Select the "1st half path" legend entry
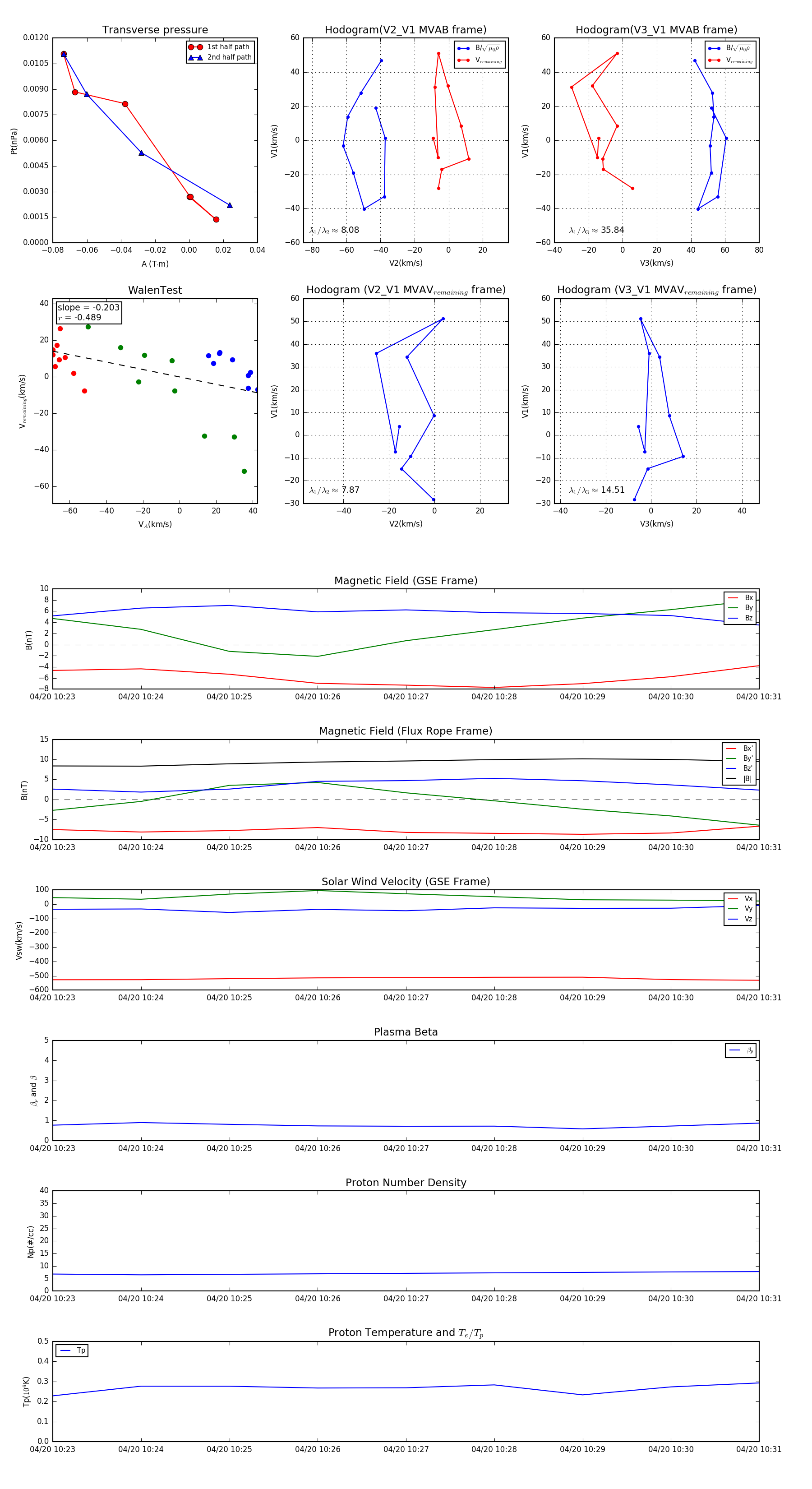 coord(220,47)
